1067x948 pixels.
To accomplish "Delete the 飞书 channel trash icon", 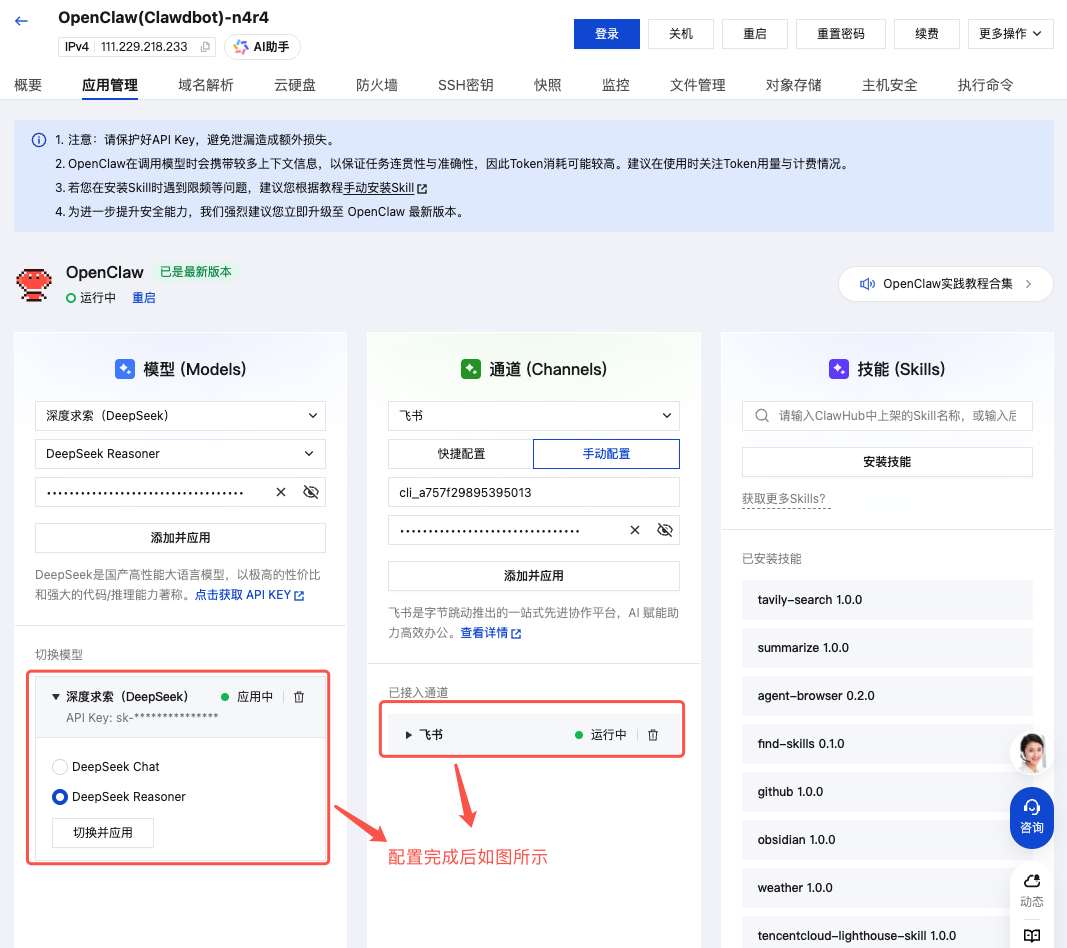I will pyautogui.click(x=653, y=735).
